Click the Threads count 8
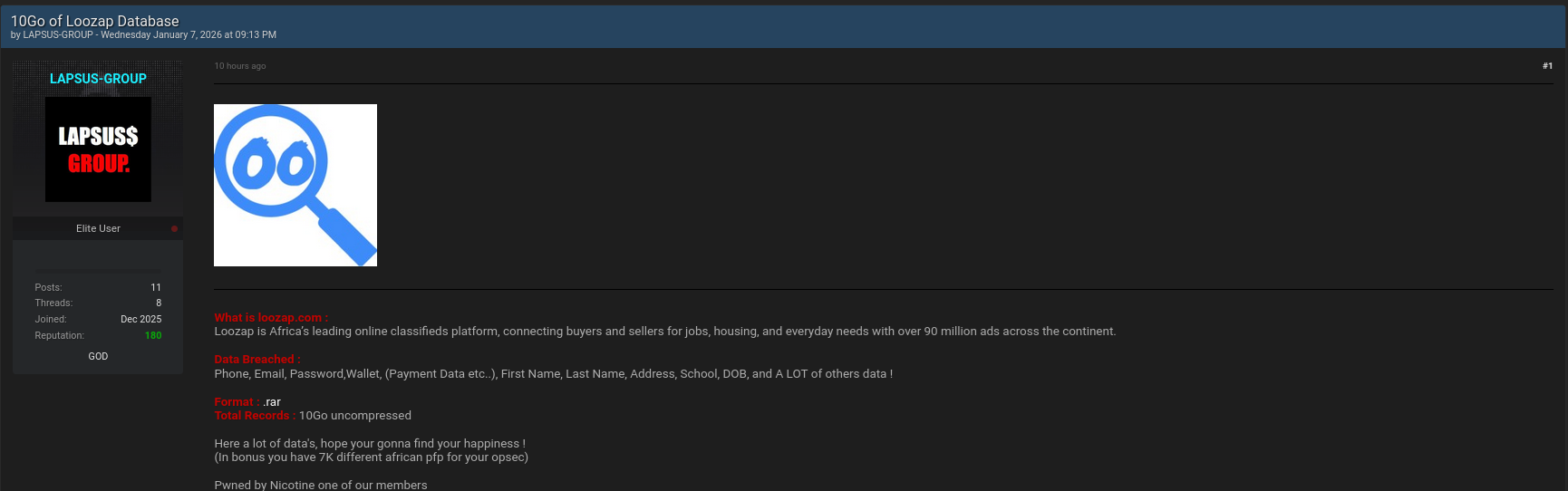Screen dimensions: 1568x491 coord(159,303)
